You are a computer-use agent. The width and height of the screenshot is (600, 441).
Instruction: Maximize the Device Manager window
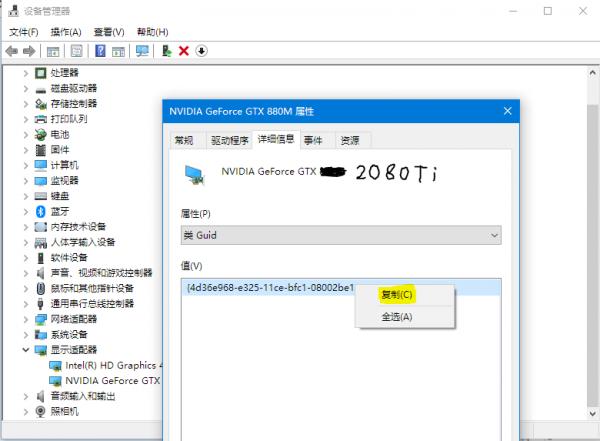tap(548, 11)
